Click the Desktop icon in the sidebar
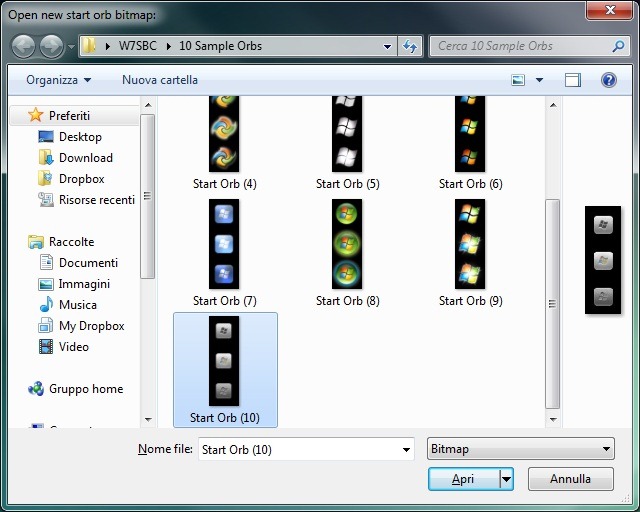The height and width of the screenshot is (512, 640). pos(46,136)
